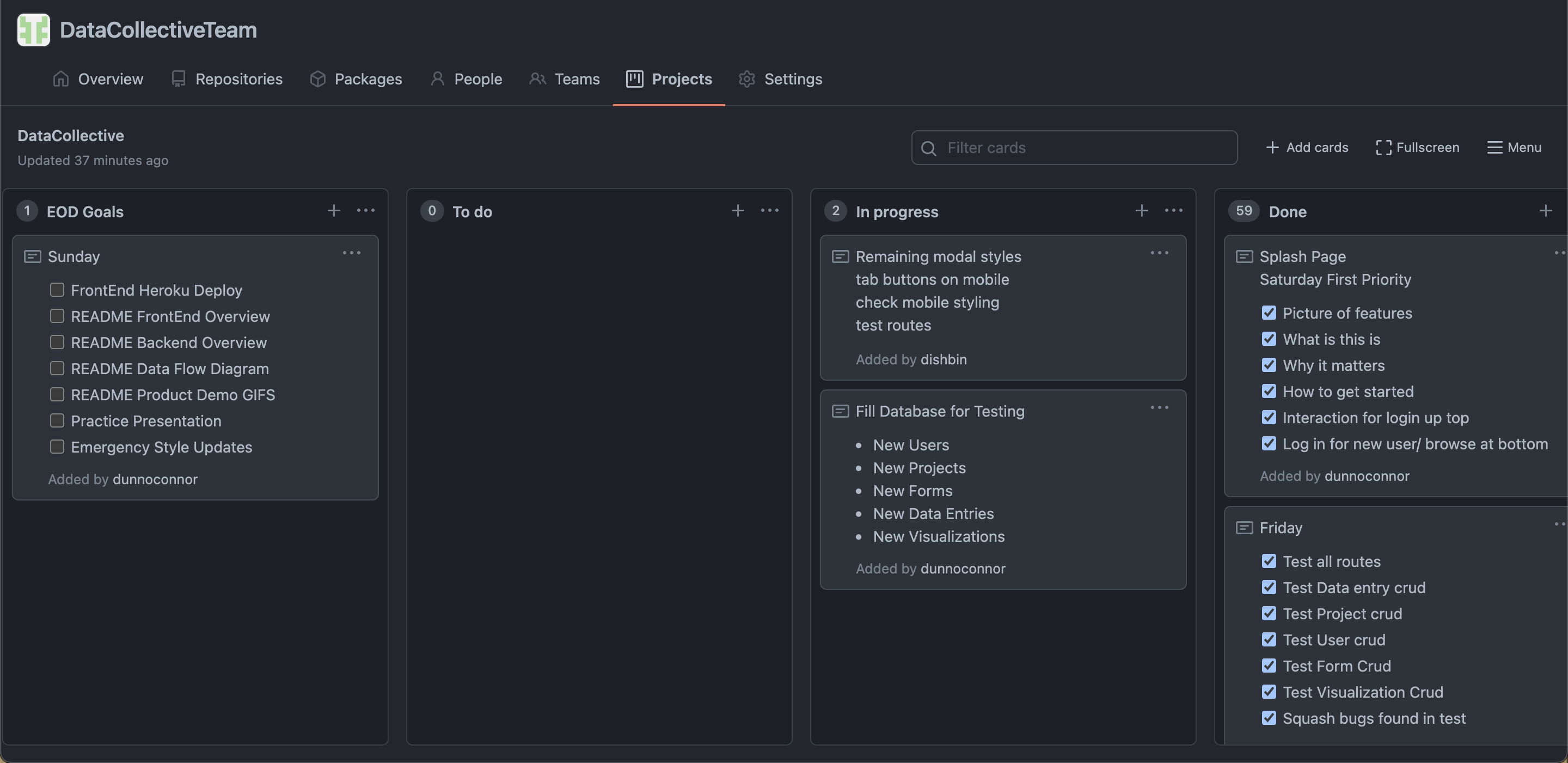Image resolution: width=1568 pixels, height=763 pixels.
Task: Enter Fullscreen mode
Action: click(x=1417, y=148)
